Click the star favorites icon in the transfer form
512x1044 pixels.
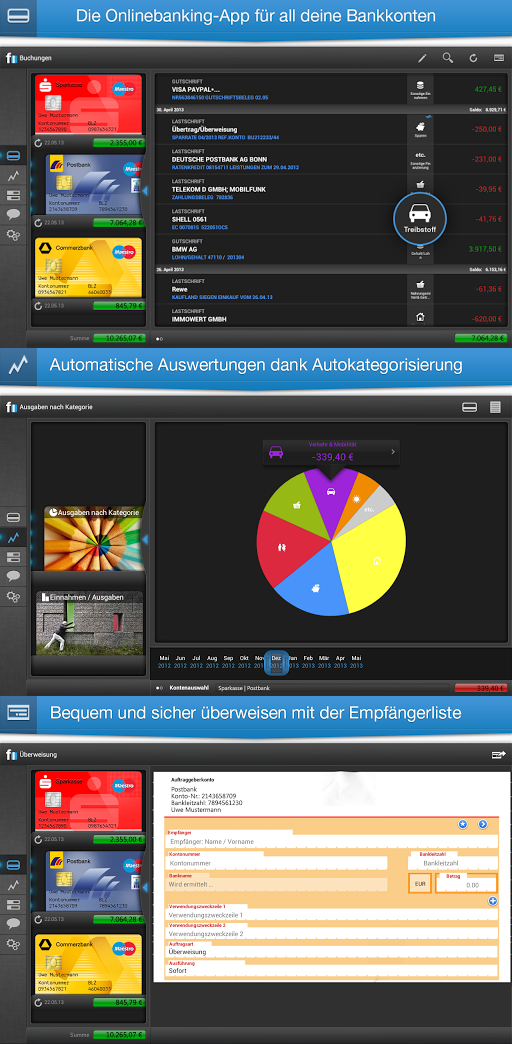463,824
